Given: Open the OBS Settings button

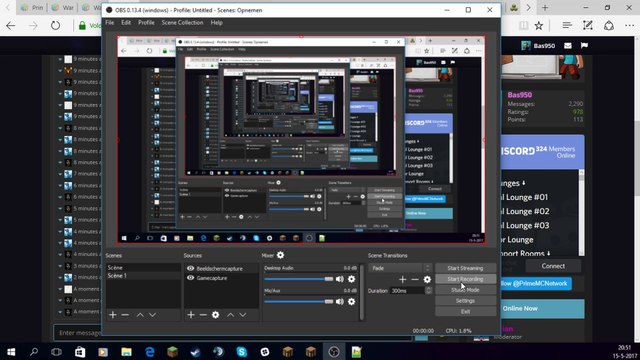Looking at the screenshot, I should click(465, 301).
